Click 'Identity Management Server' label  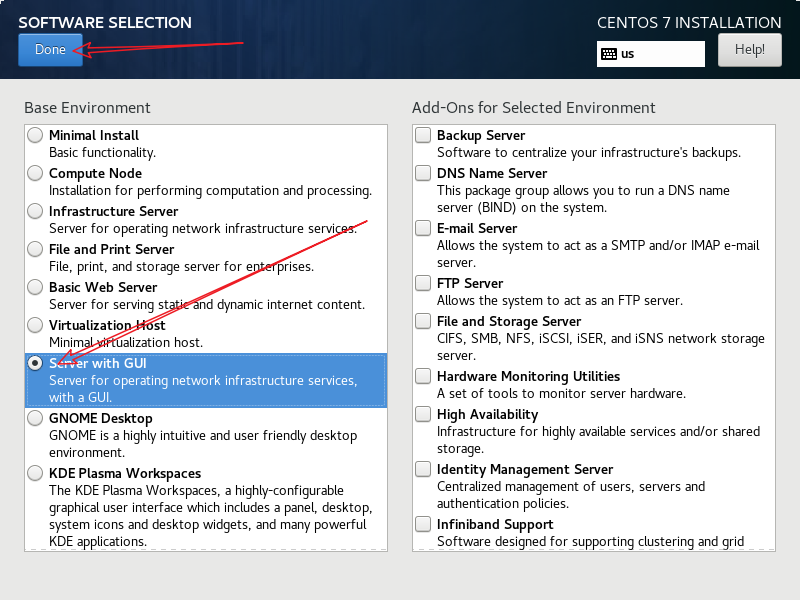tap(524, 469)
